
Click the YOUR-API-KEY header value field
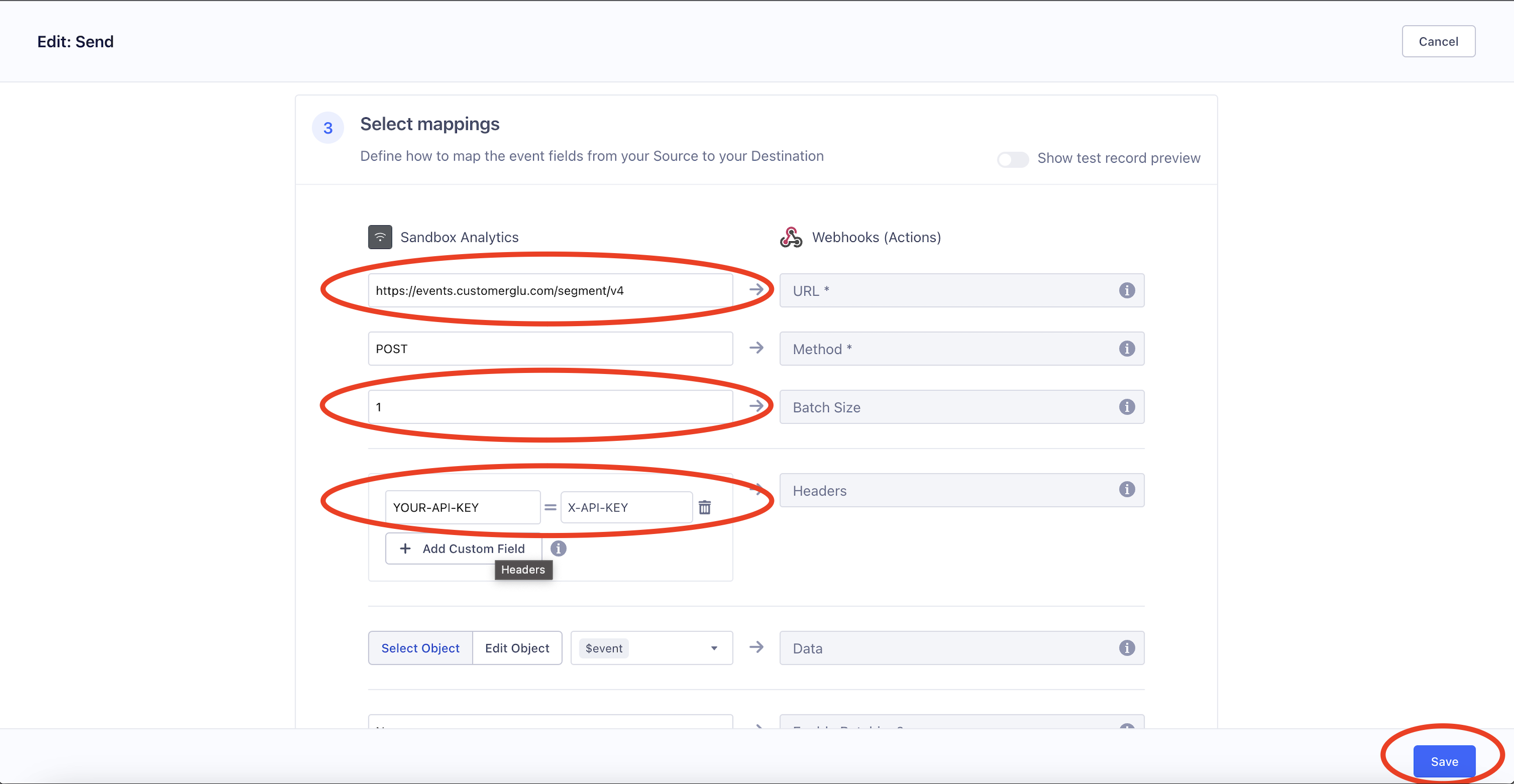(462, 507)
